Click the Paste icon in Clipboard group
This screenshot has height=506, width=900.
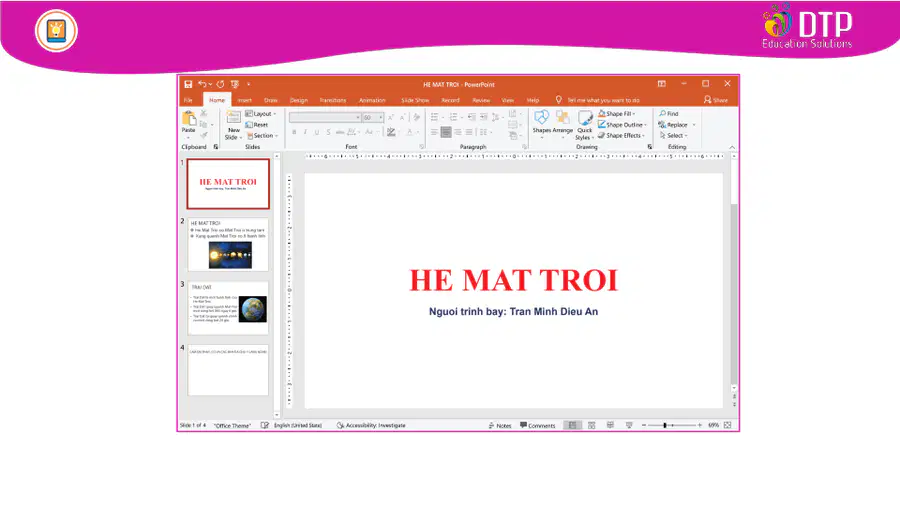pyautogui.click(x=188, y=121)
